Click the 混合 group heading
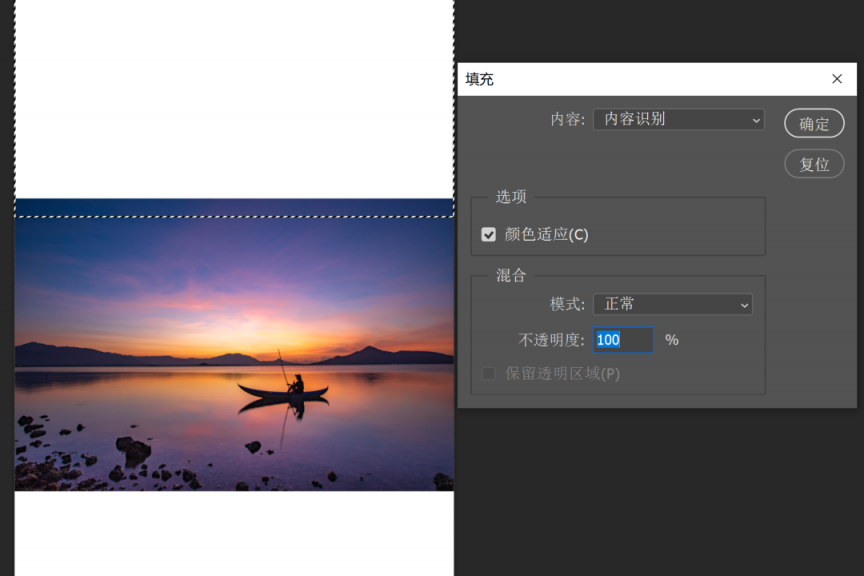Screen dimensions: 864x576 (x=511, y=275)
